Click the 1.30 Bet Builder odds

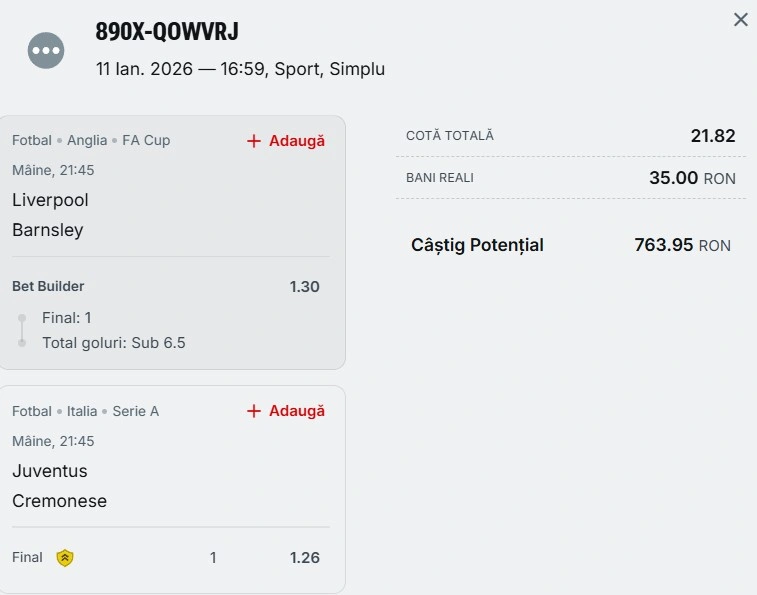coord(304,287)
